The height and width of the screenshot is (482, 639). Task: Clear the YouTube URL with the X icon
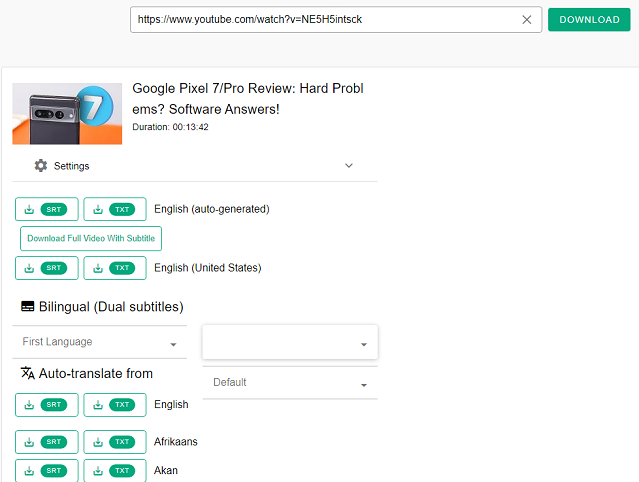pos(527,20)
